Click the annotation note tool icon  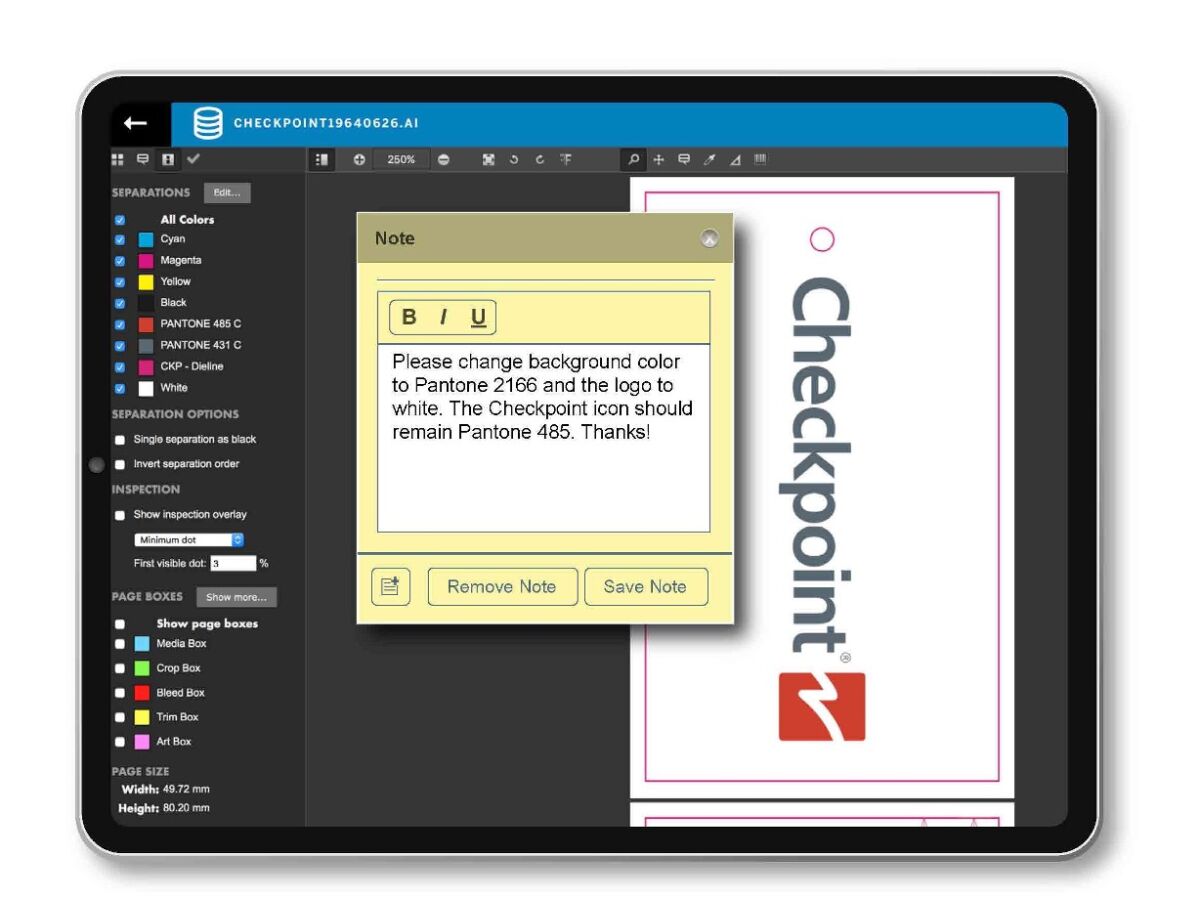683,159
